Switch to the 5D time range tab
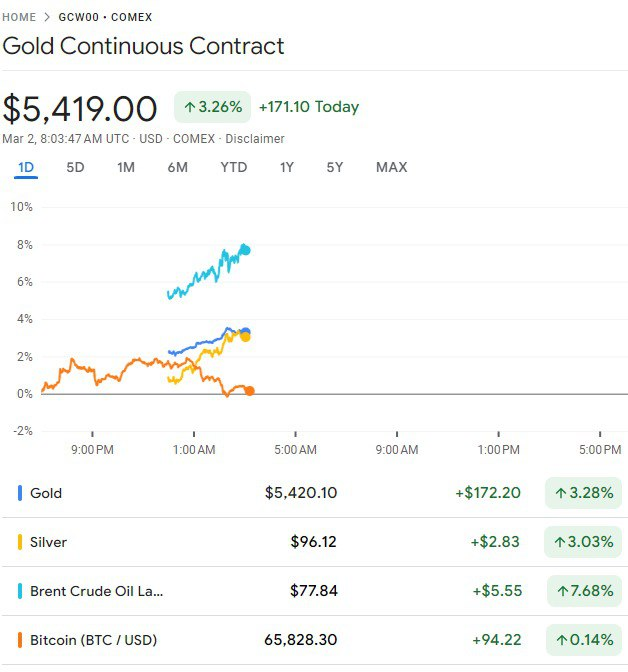628x672 pixels. (75, 167)
